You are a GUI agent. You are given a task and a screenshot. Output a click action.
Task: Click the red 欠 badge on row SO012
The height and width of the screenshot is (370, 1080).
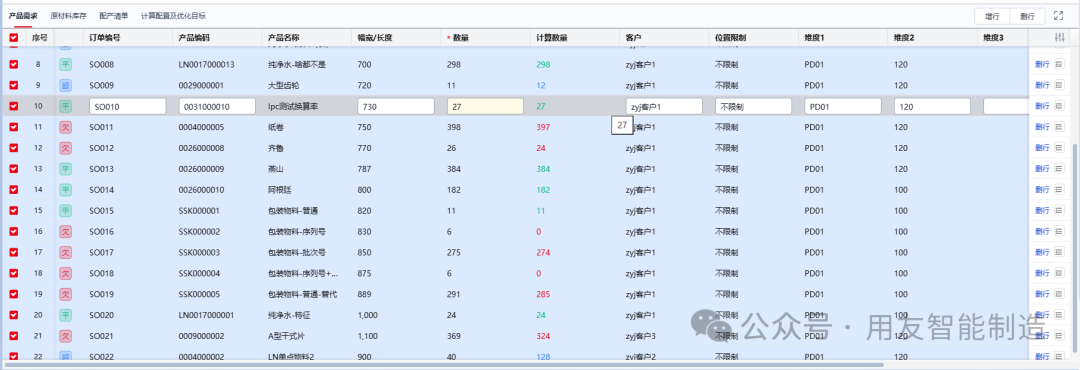[65, 148]
